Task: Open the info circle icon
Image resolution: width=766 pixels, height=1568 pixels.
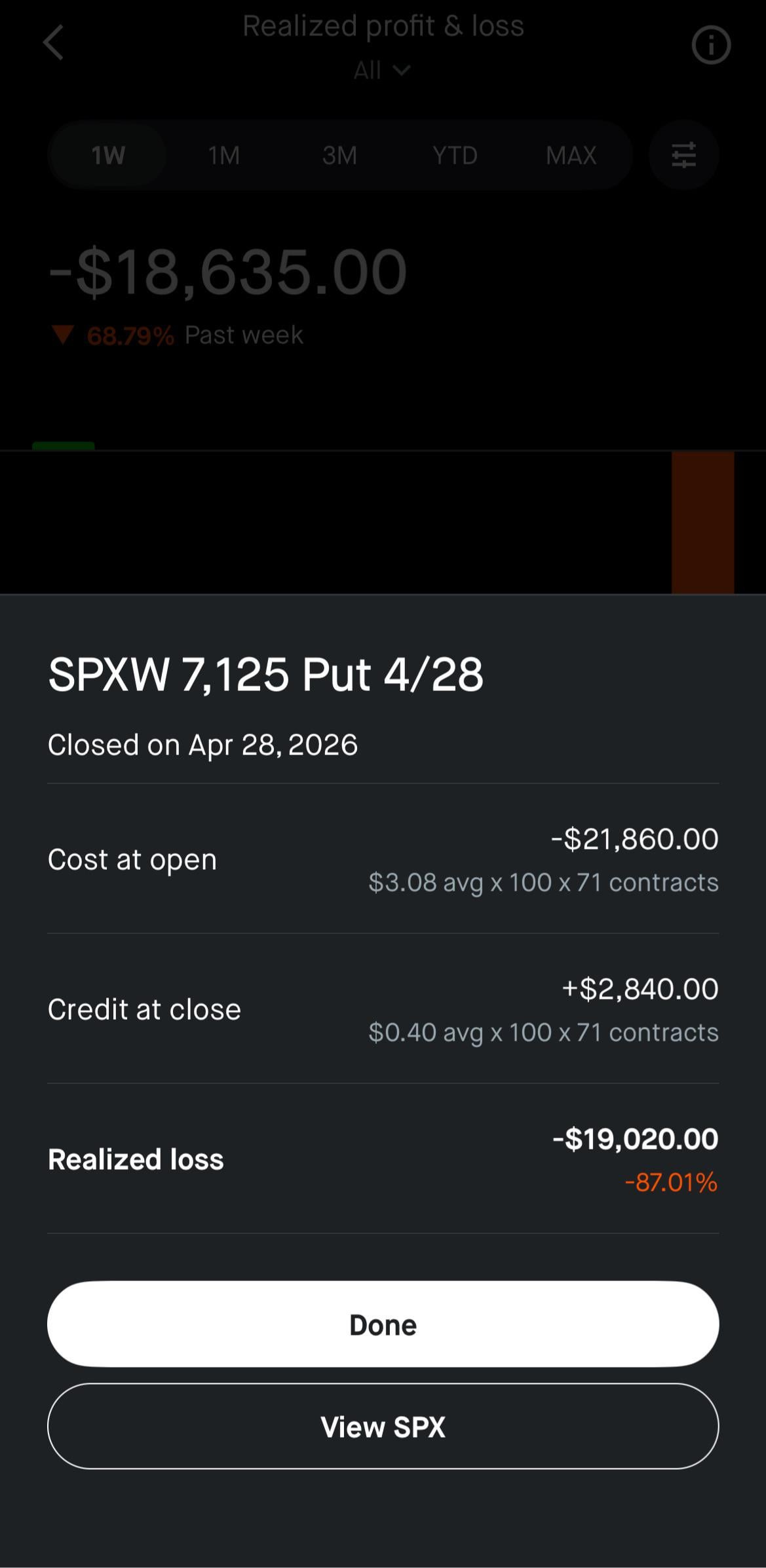Action: tap(710, 45)
